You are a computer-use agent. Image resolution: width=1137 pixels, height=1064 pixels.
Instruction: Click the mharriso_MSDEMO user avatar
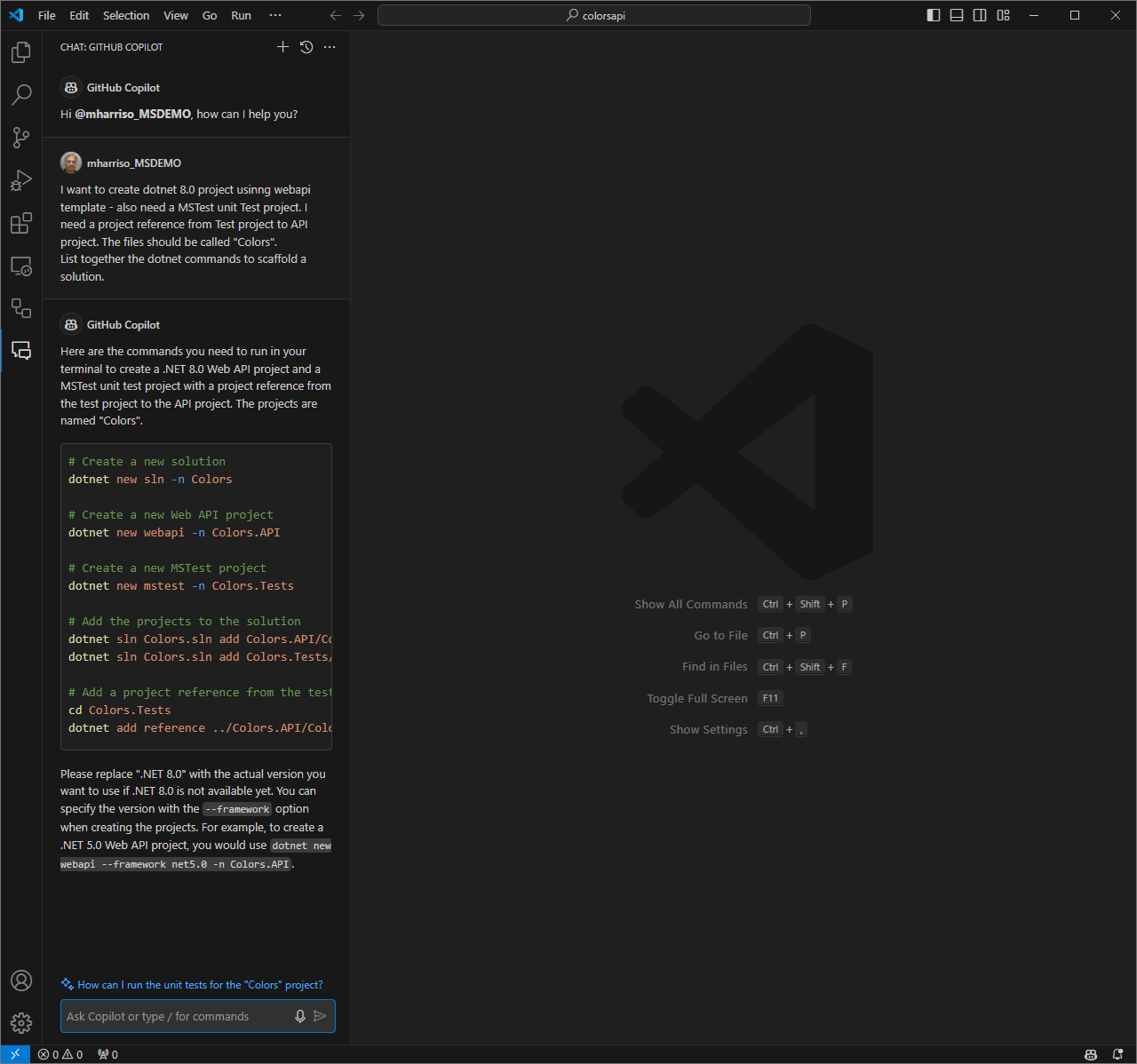[71, 163]
